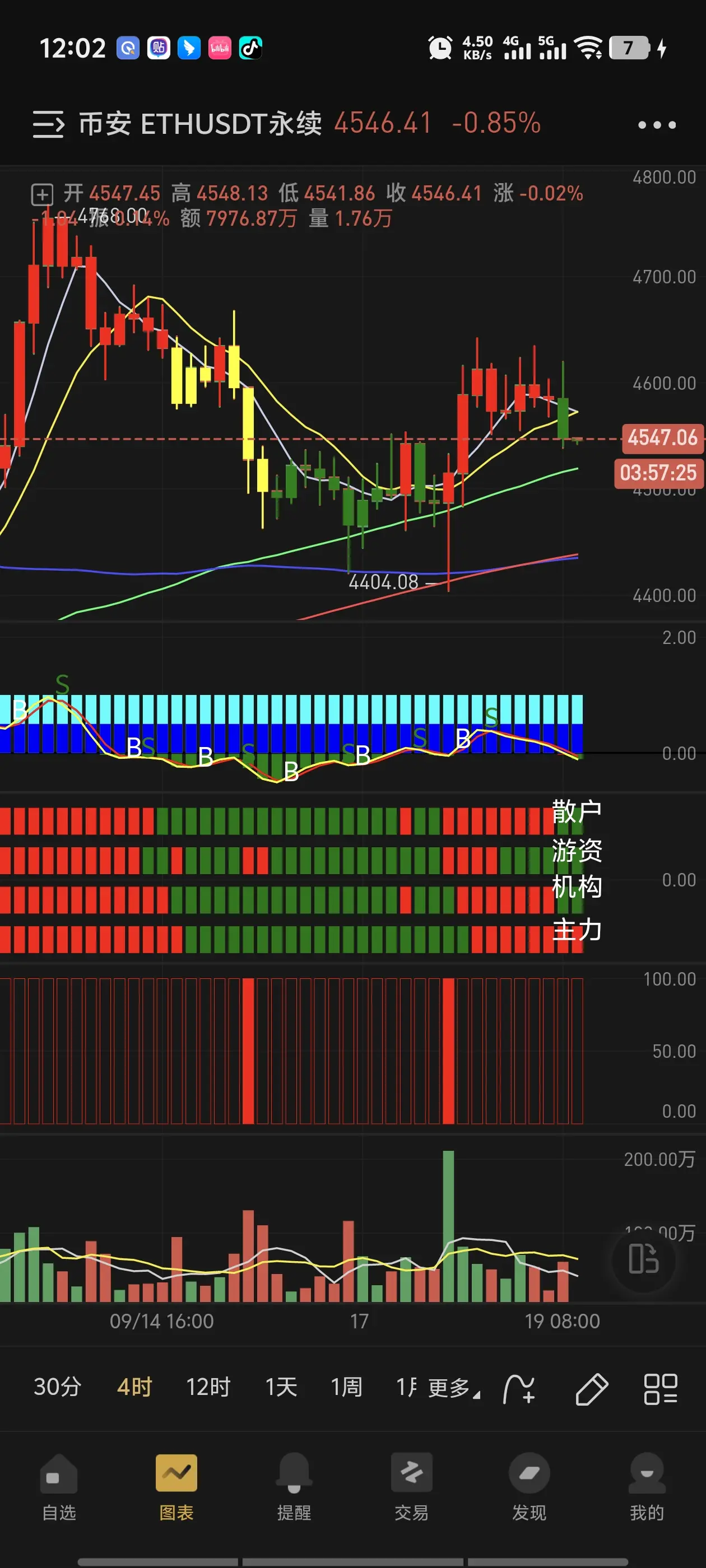Viewport: 706px width, 1568px height.
Task: Tap the battery status bar indicator
Action: click(630, 48)
